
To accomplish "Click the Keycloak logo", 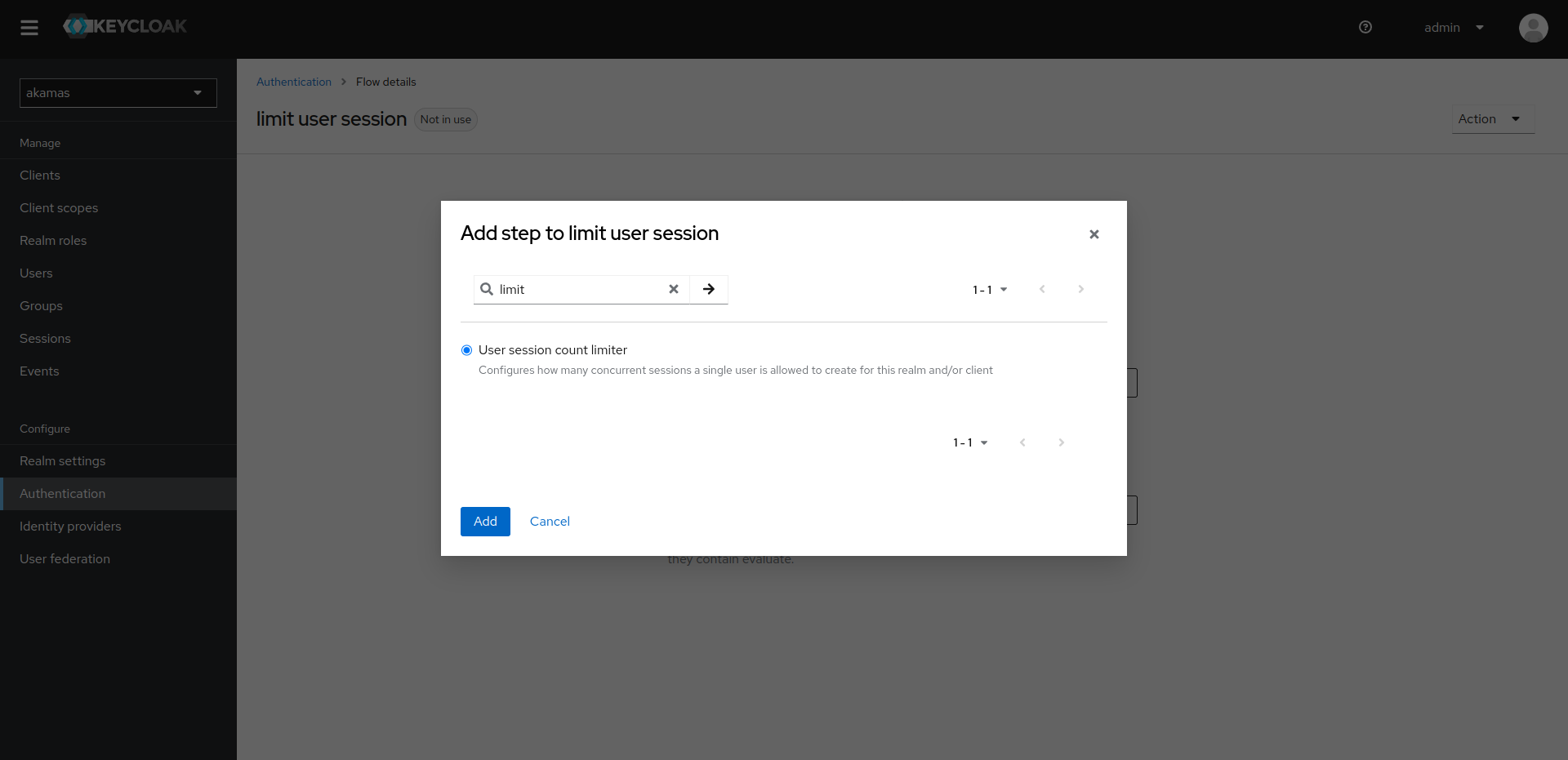I will coord(125,26).
